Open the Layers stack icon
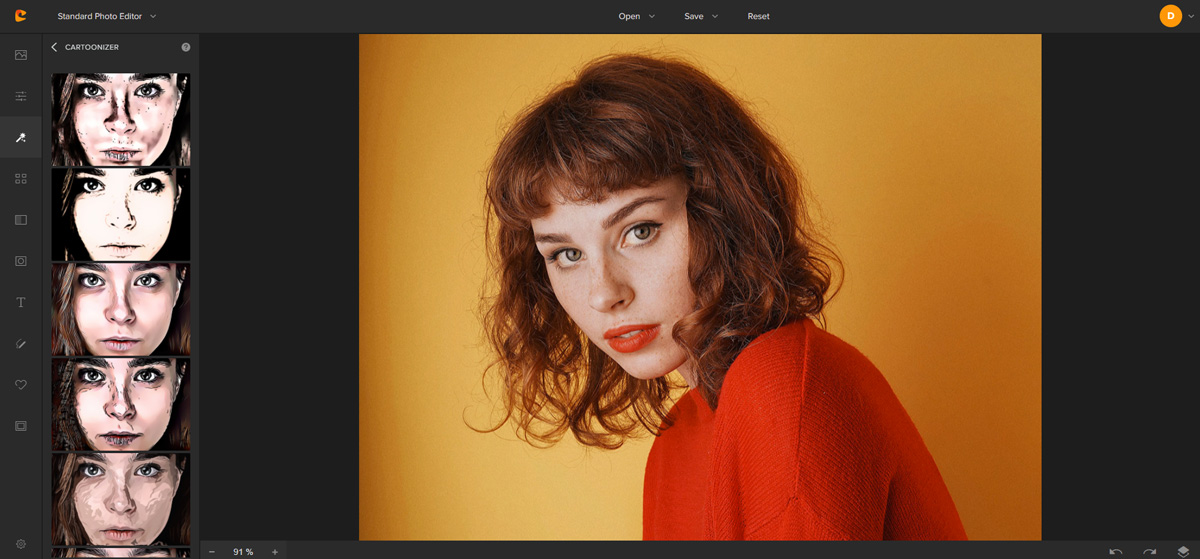The width and height of the screenshot is (1200, 559). click(x=1183, y=552)
